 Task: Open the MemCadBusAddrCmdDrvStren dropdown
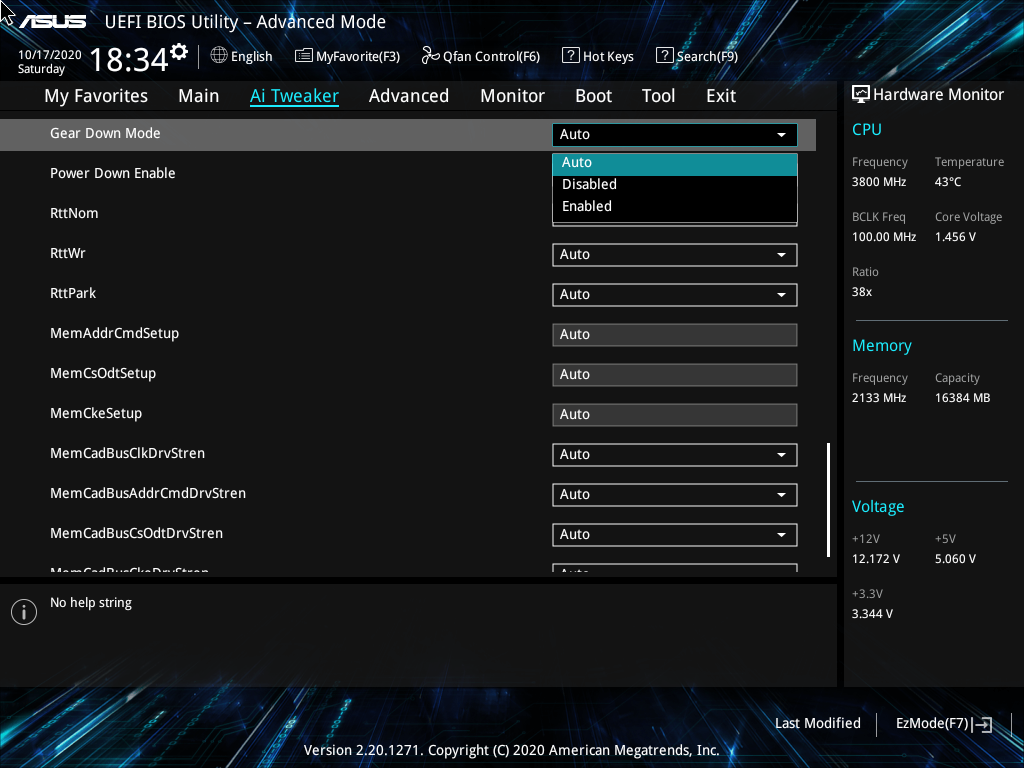[x=675, y=494]
